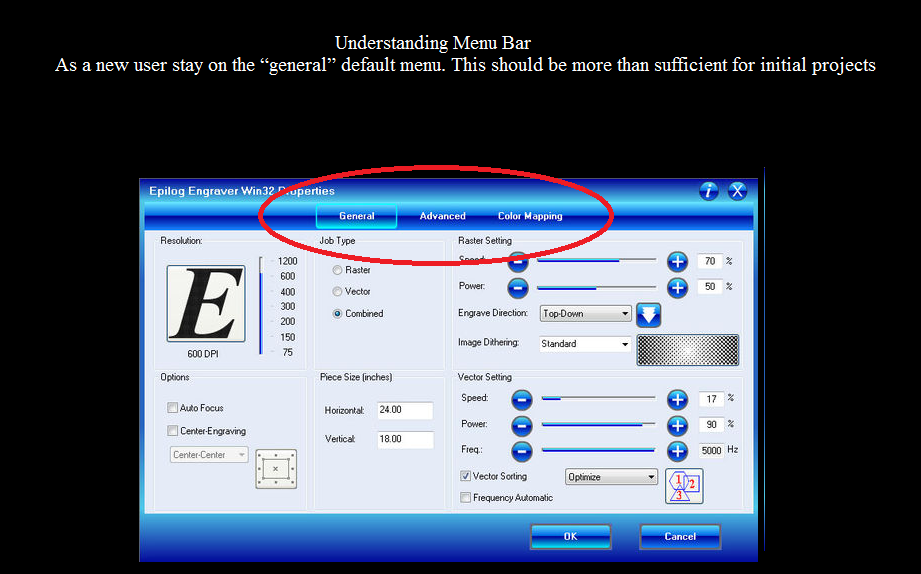921x574 pixels.
Task: Increase Raster Speed with the plus button
Action: [677, 261]
